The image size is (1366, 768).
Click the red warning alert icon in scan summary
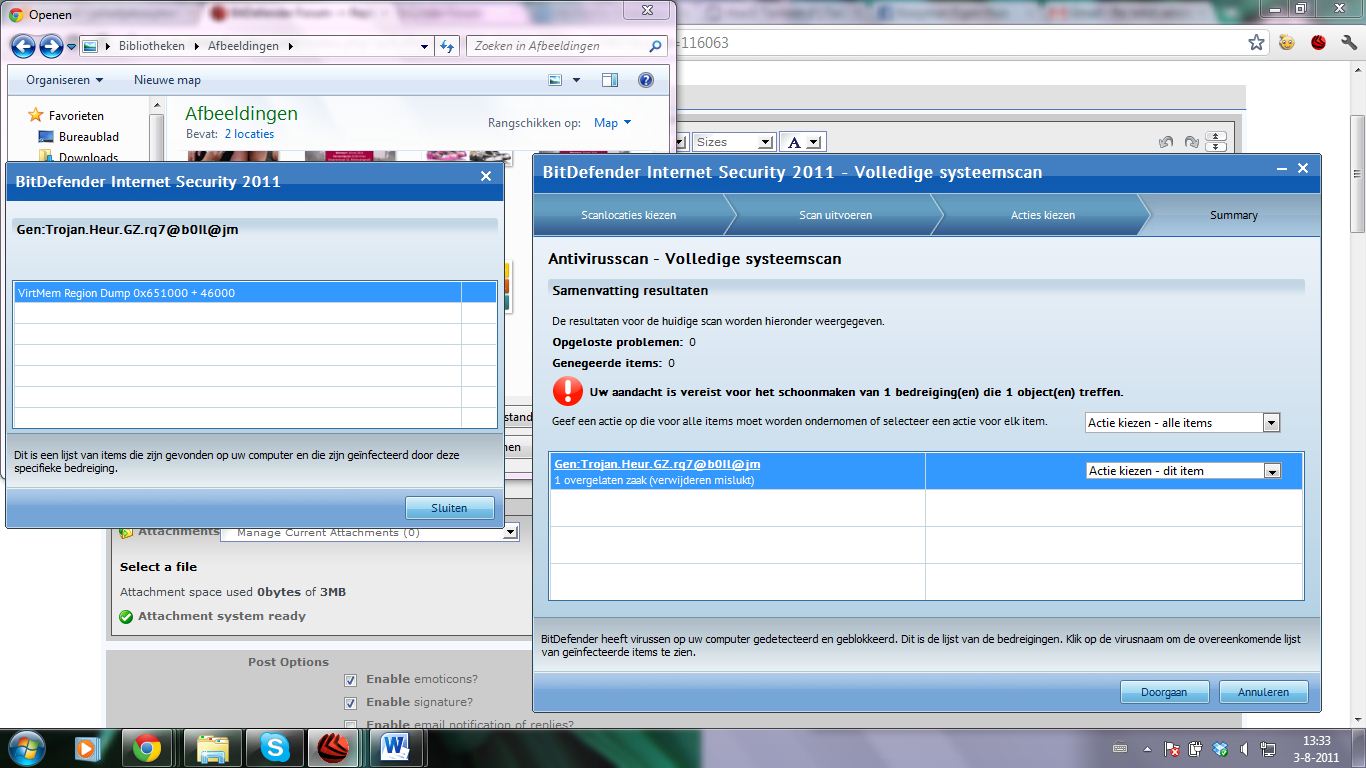[568, 391]
